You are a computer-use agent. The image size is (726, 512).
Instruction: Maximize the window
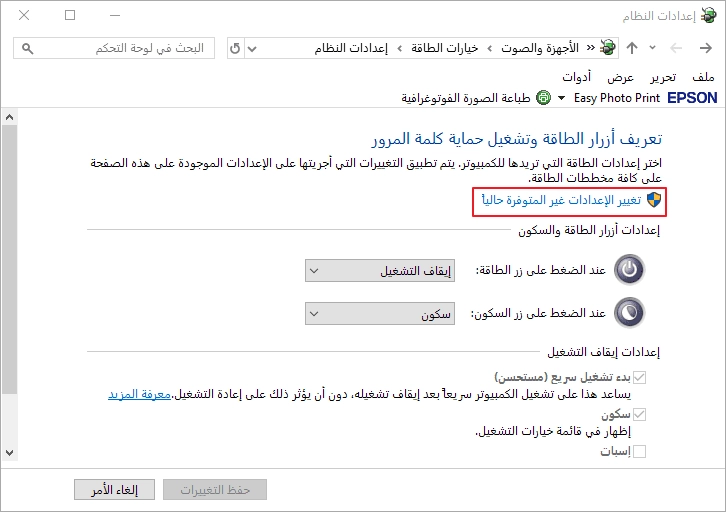pos(70,15)
